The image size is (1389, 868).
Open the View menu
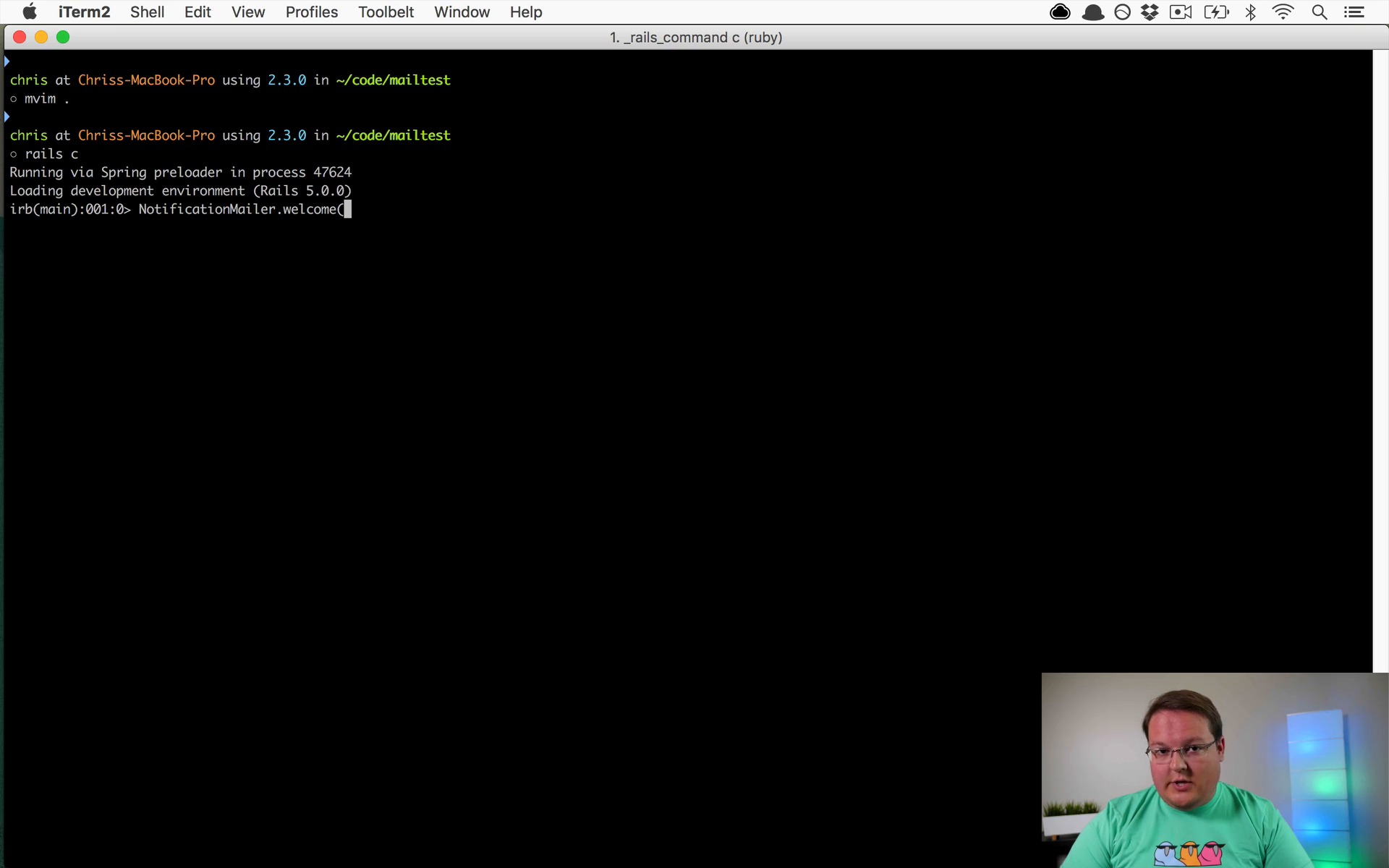248,12
